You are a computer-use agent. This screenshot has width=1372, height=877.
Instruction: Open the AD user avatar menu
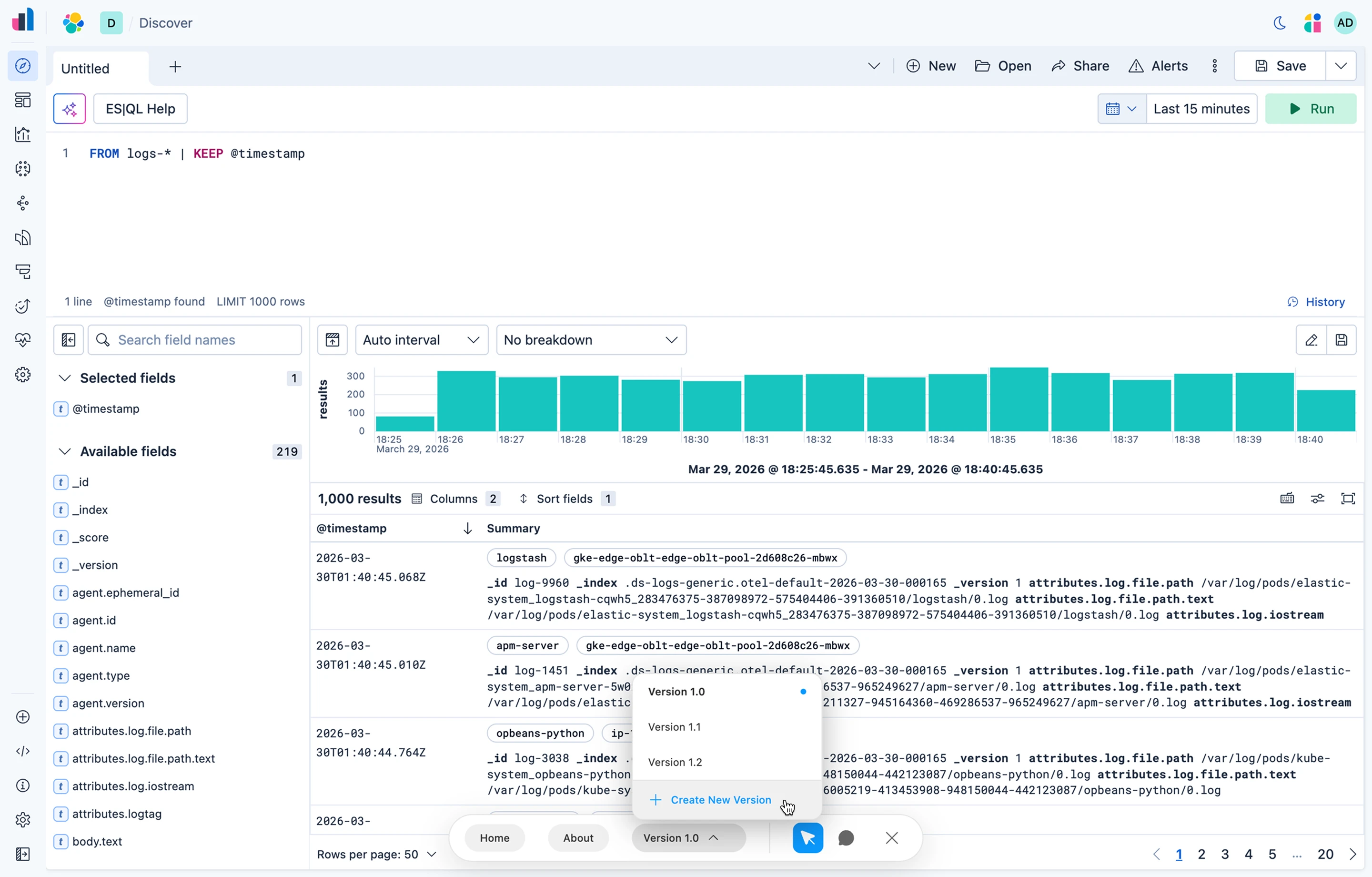(1345, 23)
